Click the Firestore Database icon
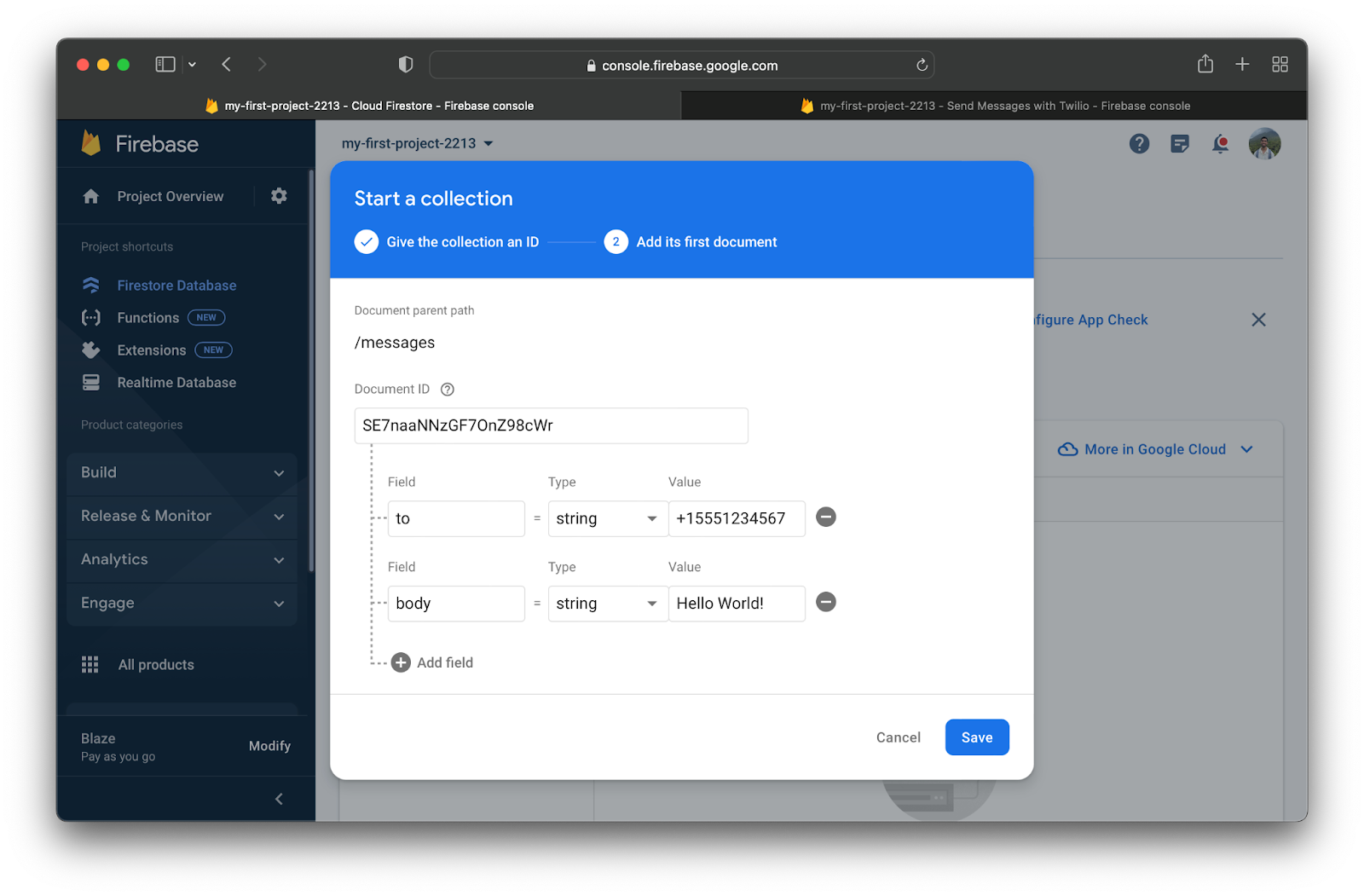Viewport: 1364px width, 896px height. [x=91, y=285]
